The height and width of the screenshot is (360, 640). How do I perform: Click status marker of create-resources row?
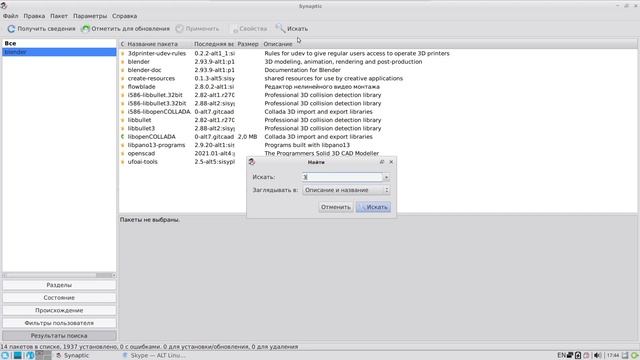pyautogui.click(x=122, y=78)
